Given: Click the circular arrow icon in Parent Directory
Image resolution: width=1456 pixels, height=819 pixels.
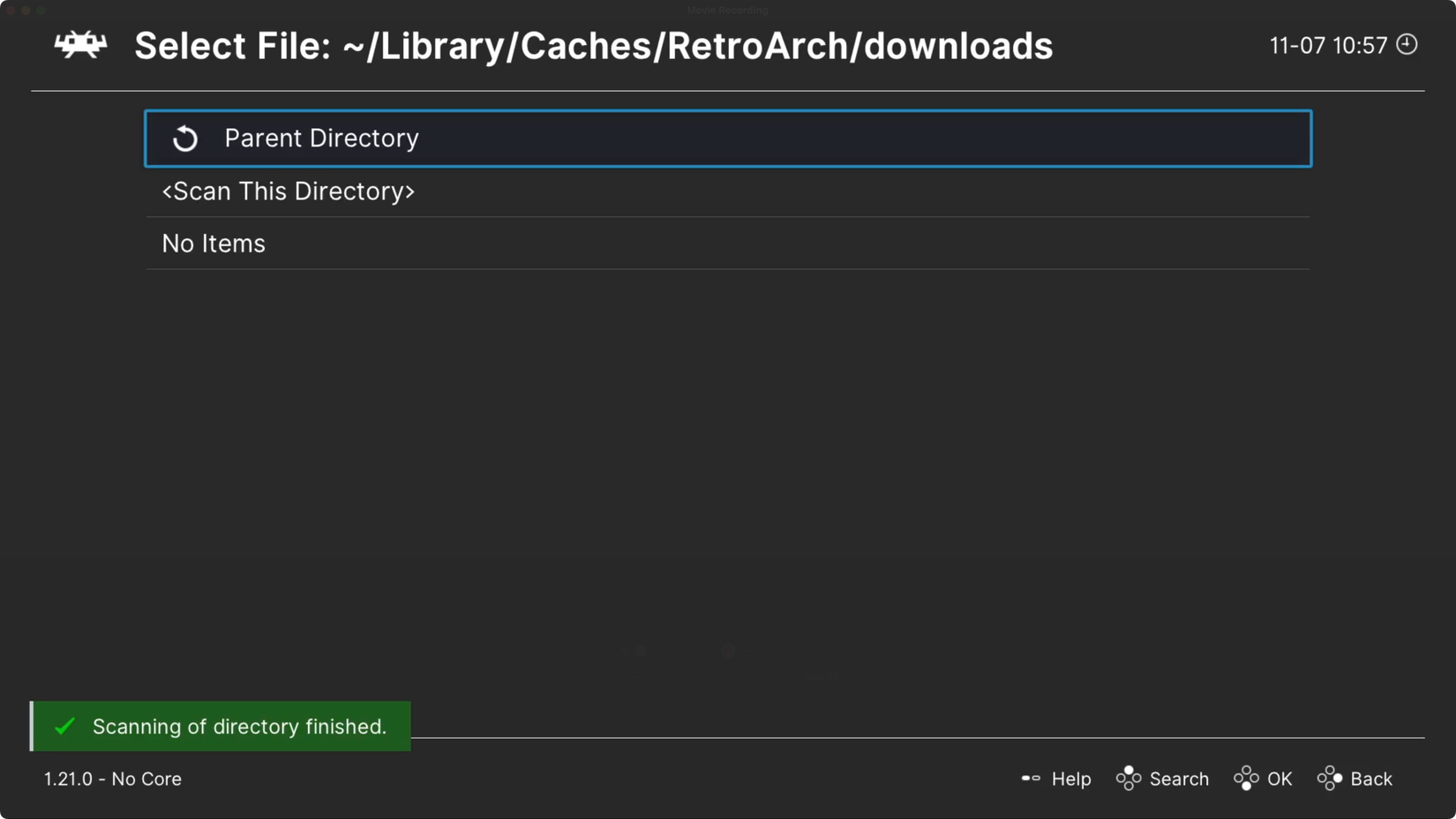Looking at the screenshot, I should pyautogui.click(x=185, y=139).
